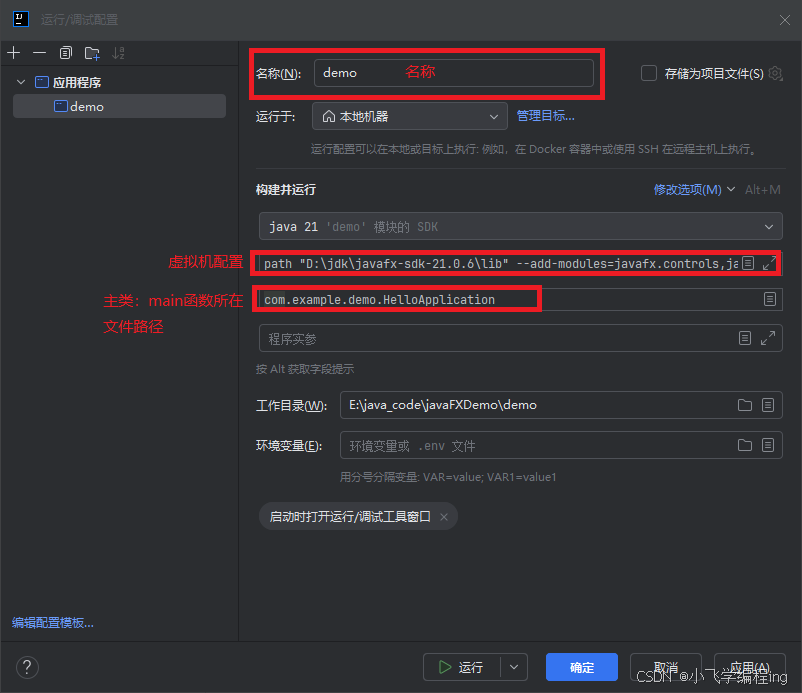Close the 运行/调试配置 dialog

(785, 20)
